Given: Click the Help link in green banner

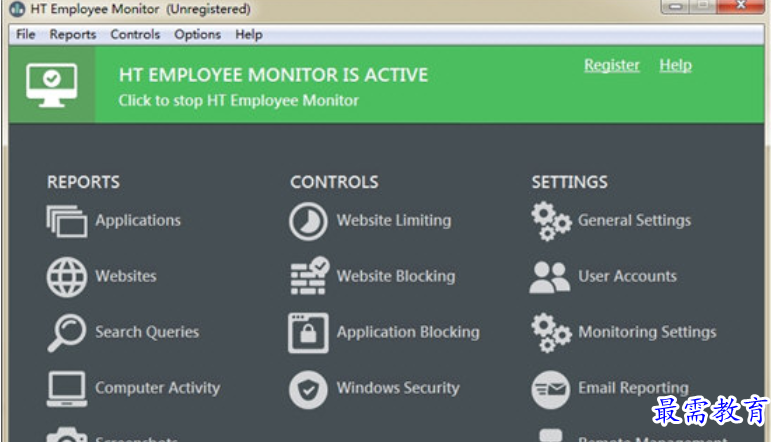Looking at the screenshot, I should point(676,65).
